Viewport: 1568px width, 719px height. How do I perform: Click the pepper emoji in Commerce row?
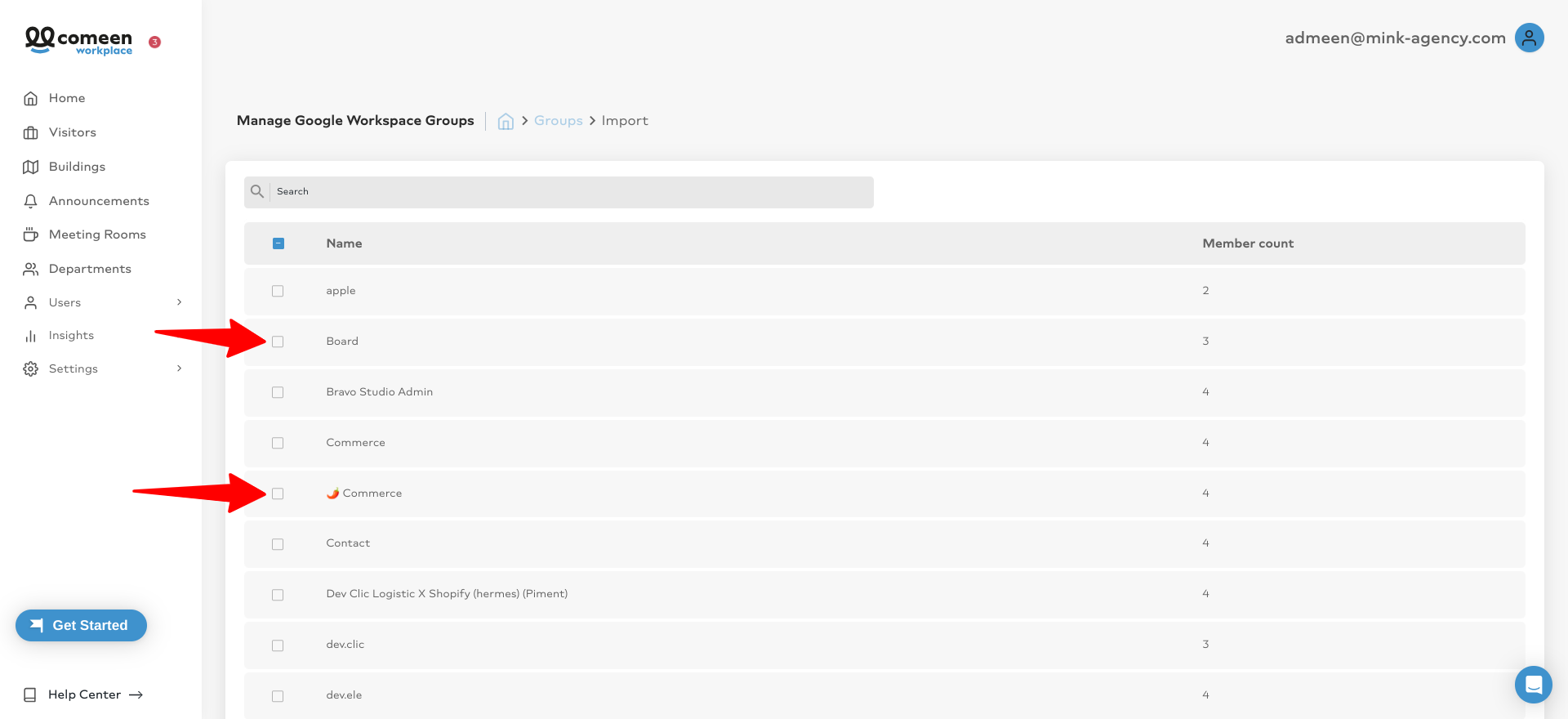333,493
